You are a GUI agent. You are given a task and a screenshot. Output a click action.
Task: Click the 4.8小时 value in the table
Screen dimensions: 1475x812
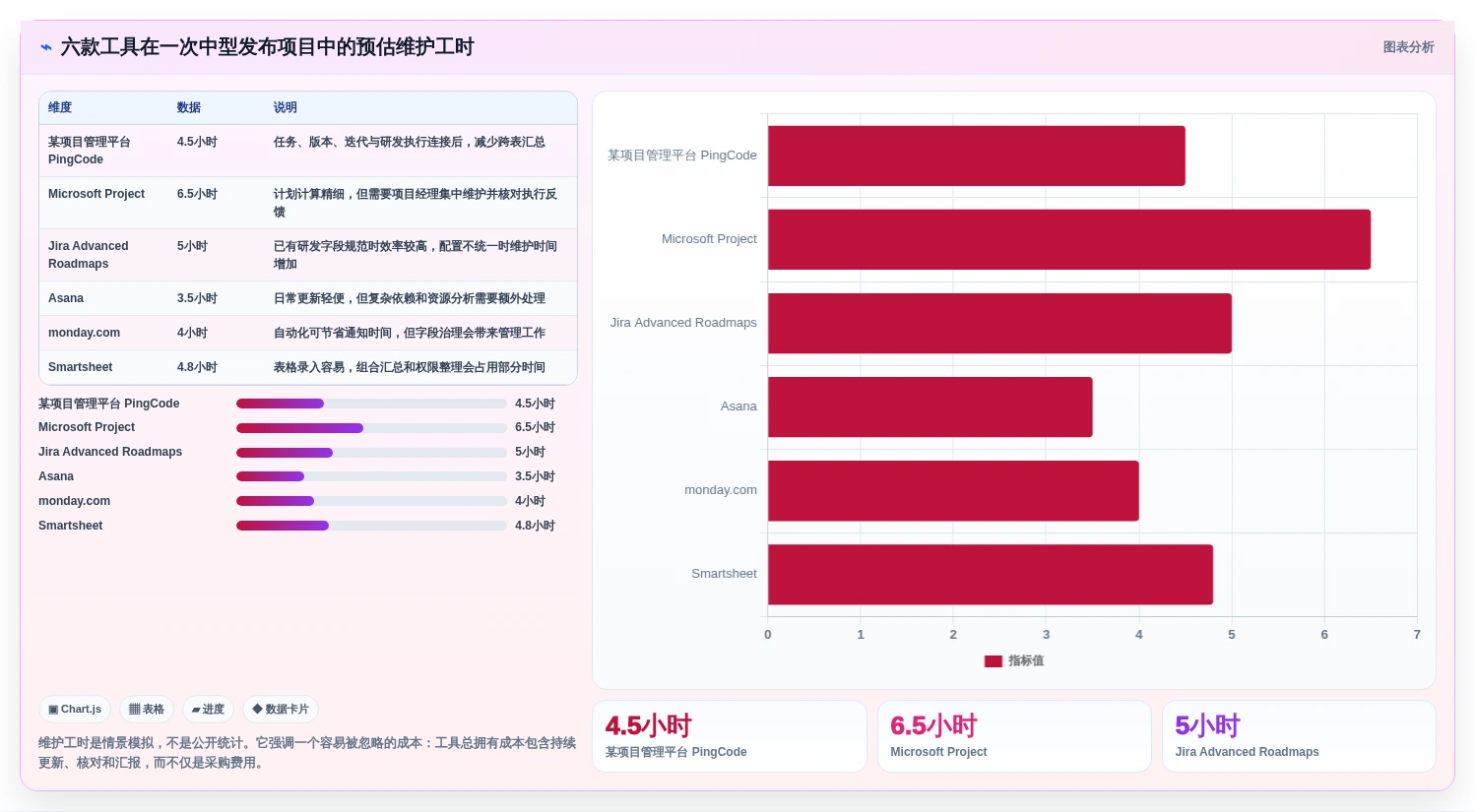tap(197, 367)
